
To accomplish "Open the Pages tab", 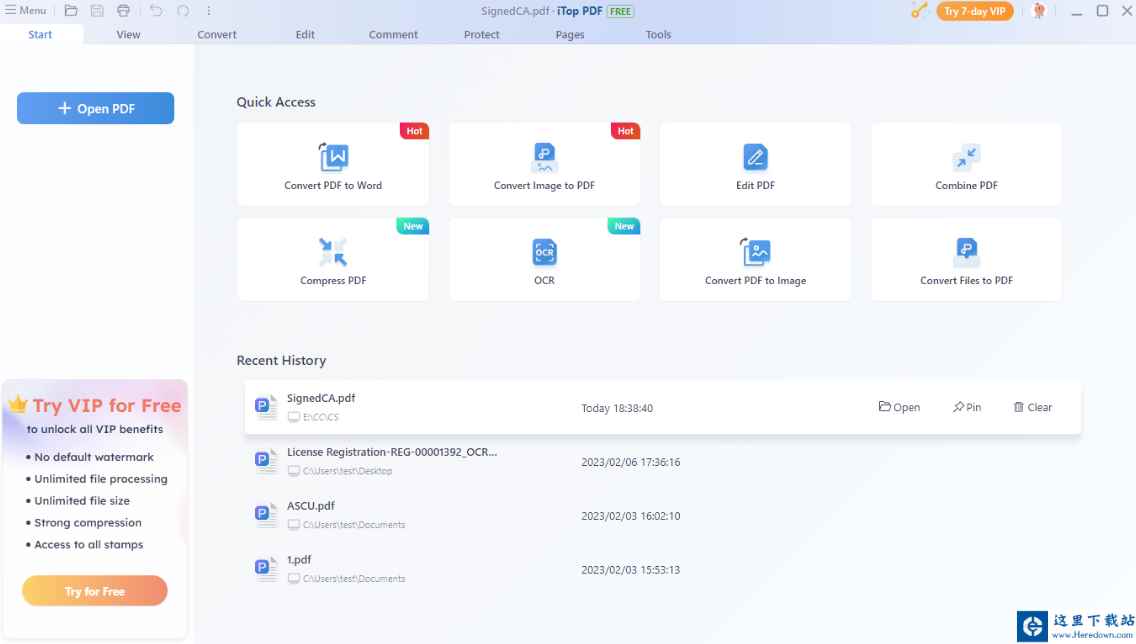I will click(570, 35).
